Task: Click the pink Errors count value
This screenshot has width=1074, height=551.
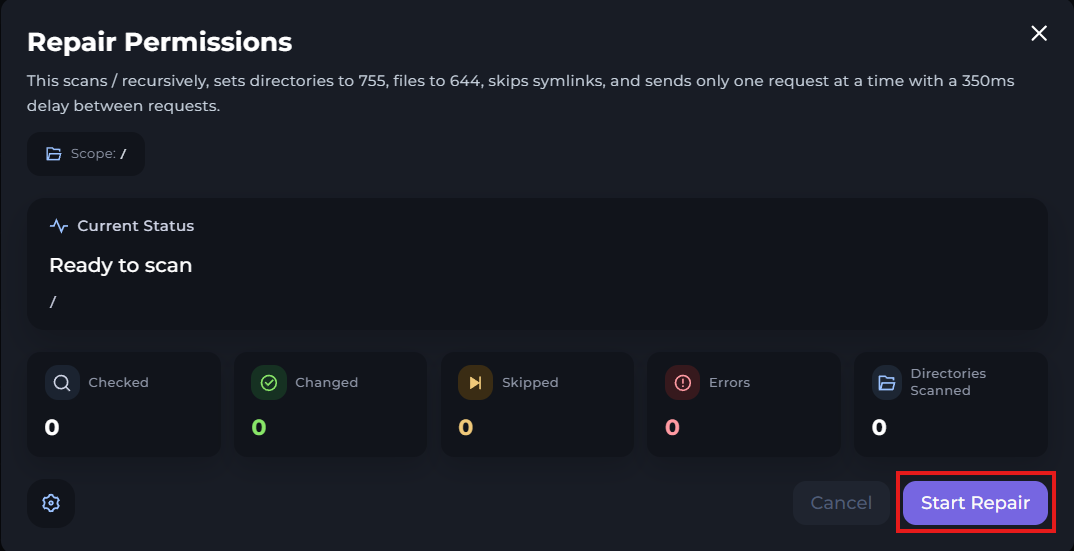Action: [672, 428]
